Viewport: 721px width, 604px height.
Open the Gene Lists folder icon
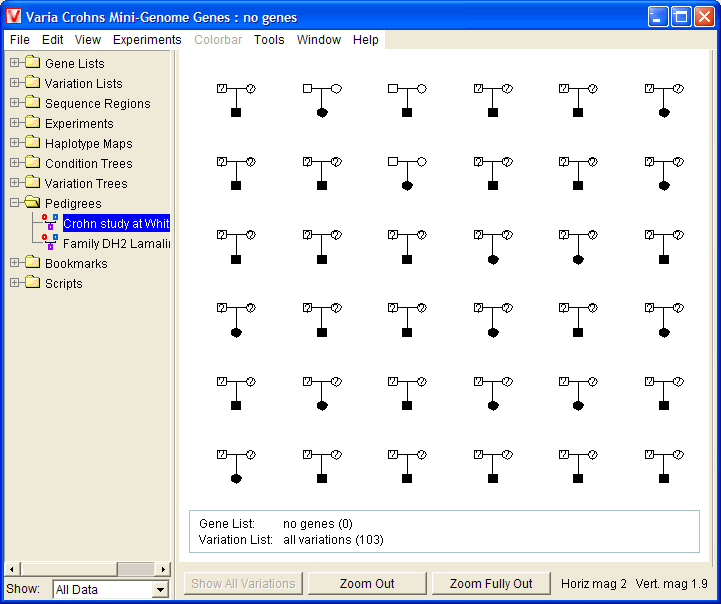pyautogui.click(x=32, y=63)
